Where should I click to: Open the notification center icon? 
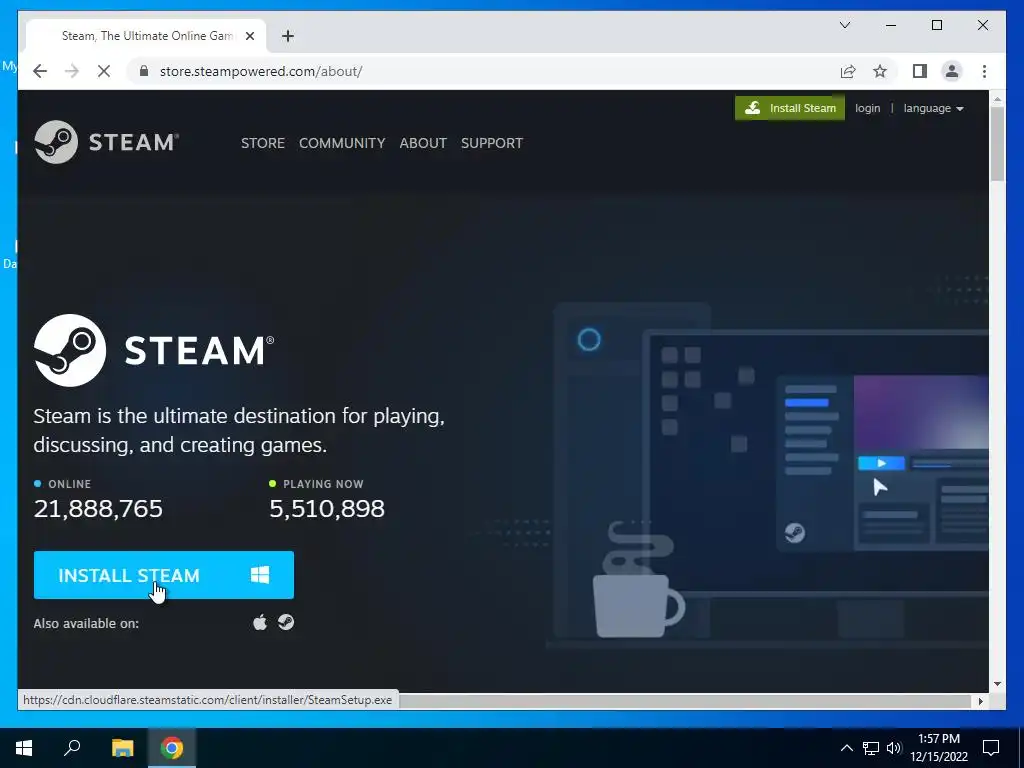pos(991,748)
